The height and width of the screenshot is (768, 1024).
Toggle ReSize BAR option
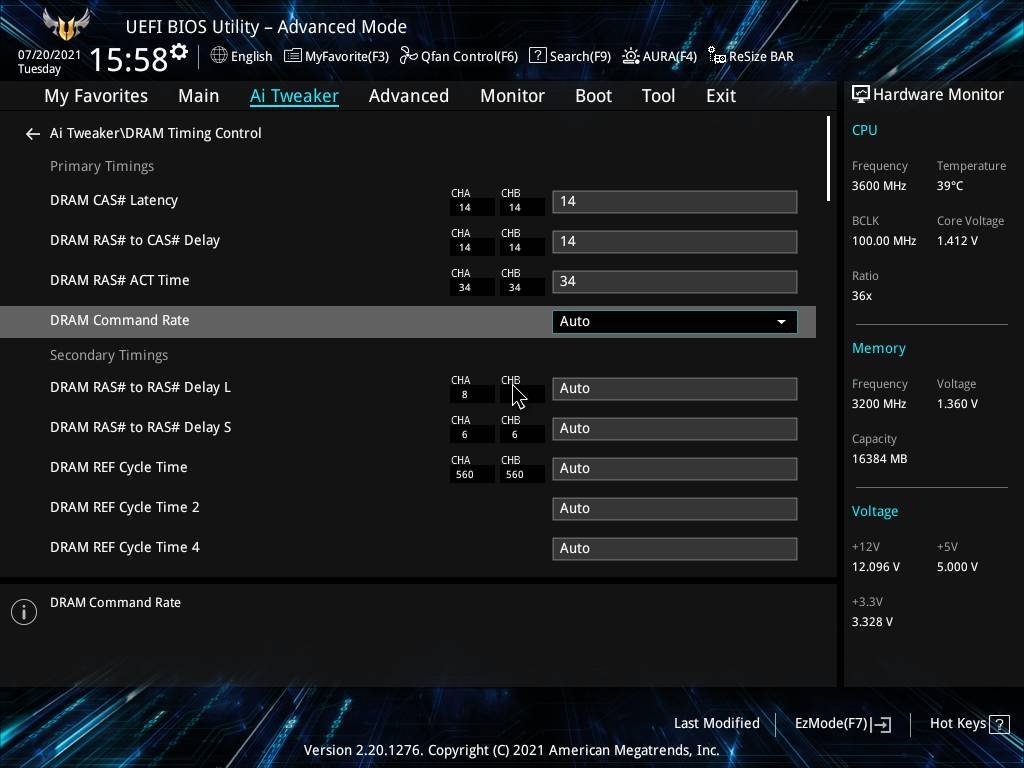pyautogui.click(x=750, y=56)
